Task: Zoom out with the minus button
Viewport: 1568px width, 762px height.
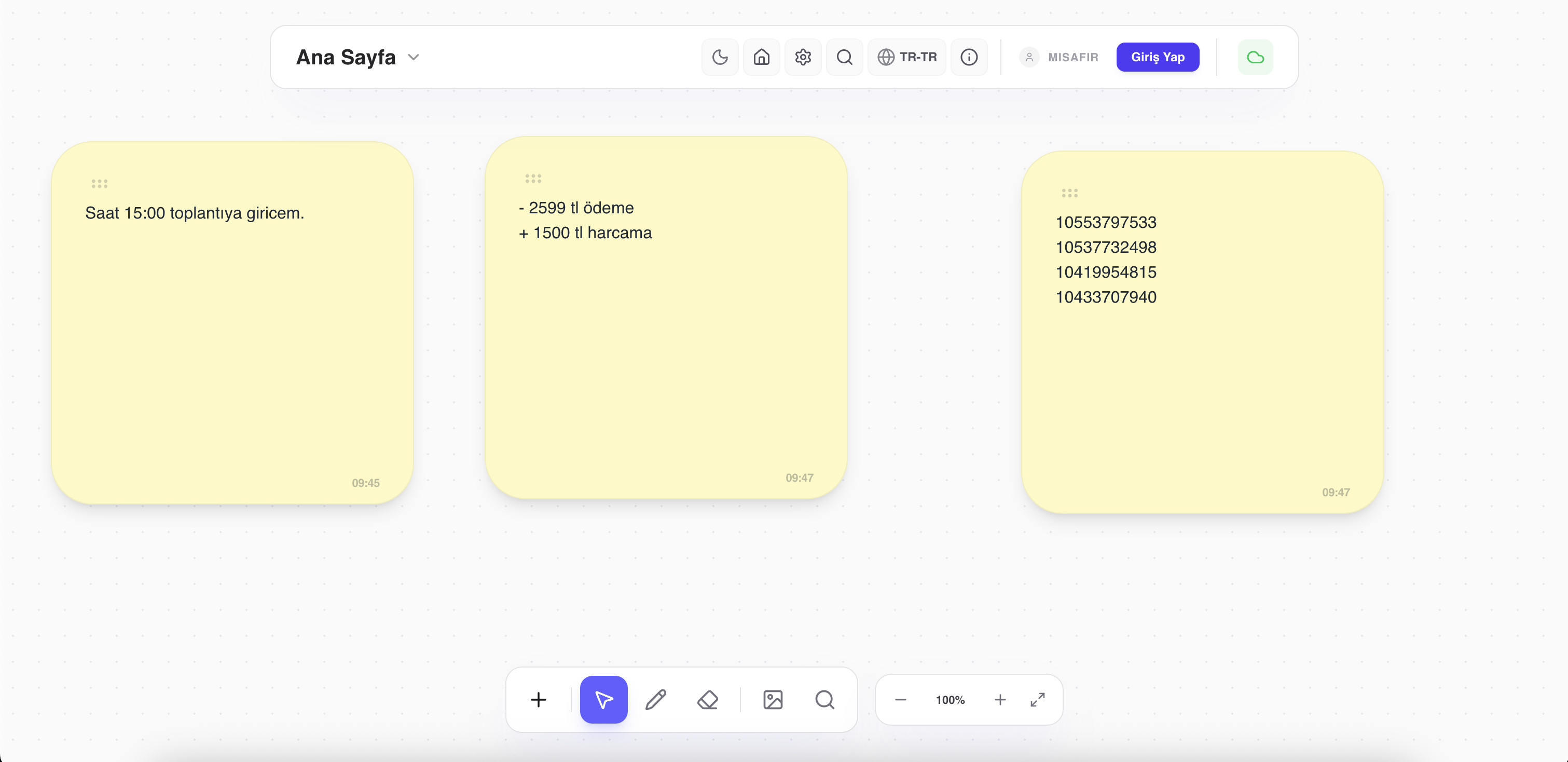Action: click(x=900, y=699)
